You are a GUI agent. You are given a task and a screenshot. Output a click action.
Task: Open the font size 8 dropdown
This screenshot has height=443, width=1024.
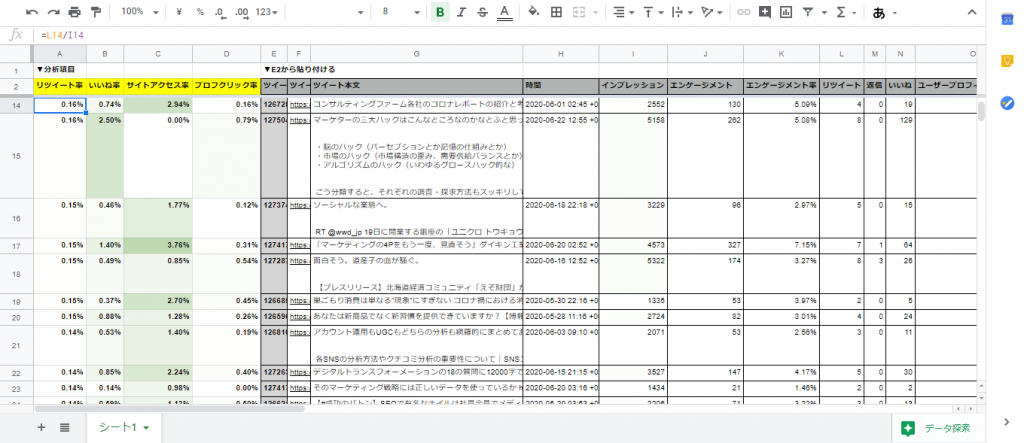point(400,12)
